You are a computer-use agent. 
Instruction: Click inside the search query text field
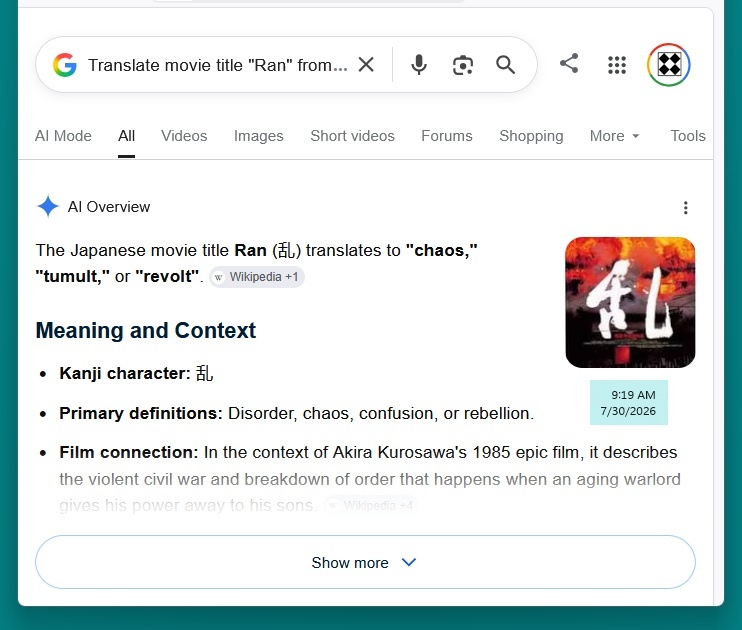[218, 65]
